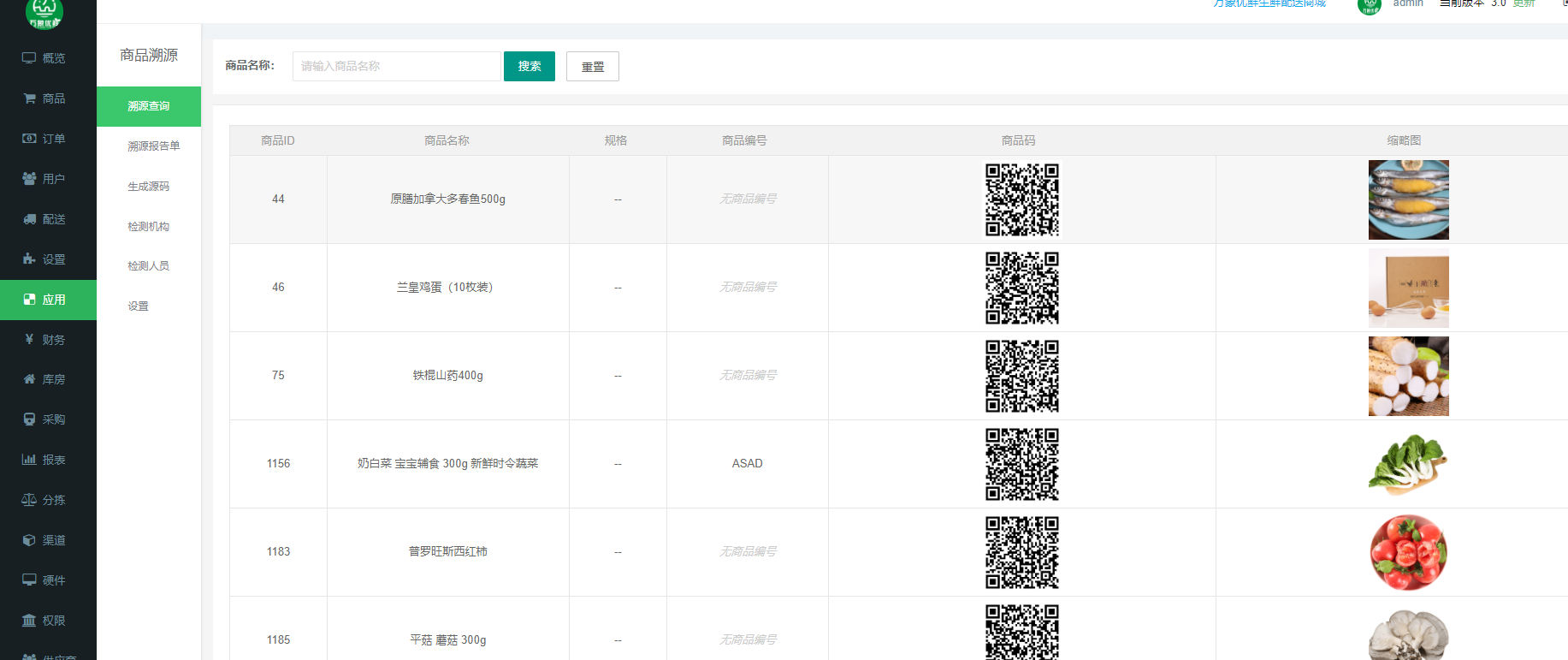The width and height of the screenshot is (1568, 660).
Task: Click product name 兰皇鸡蛋（10枚装）
Action: [x=448, y=287]
